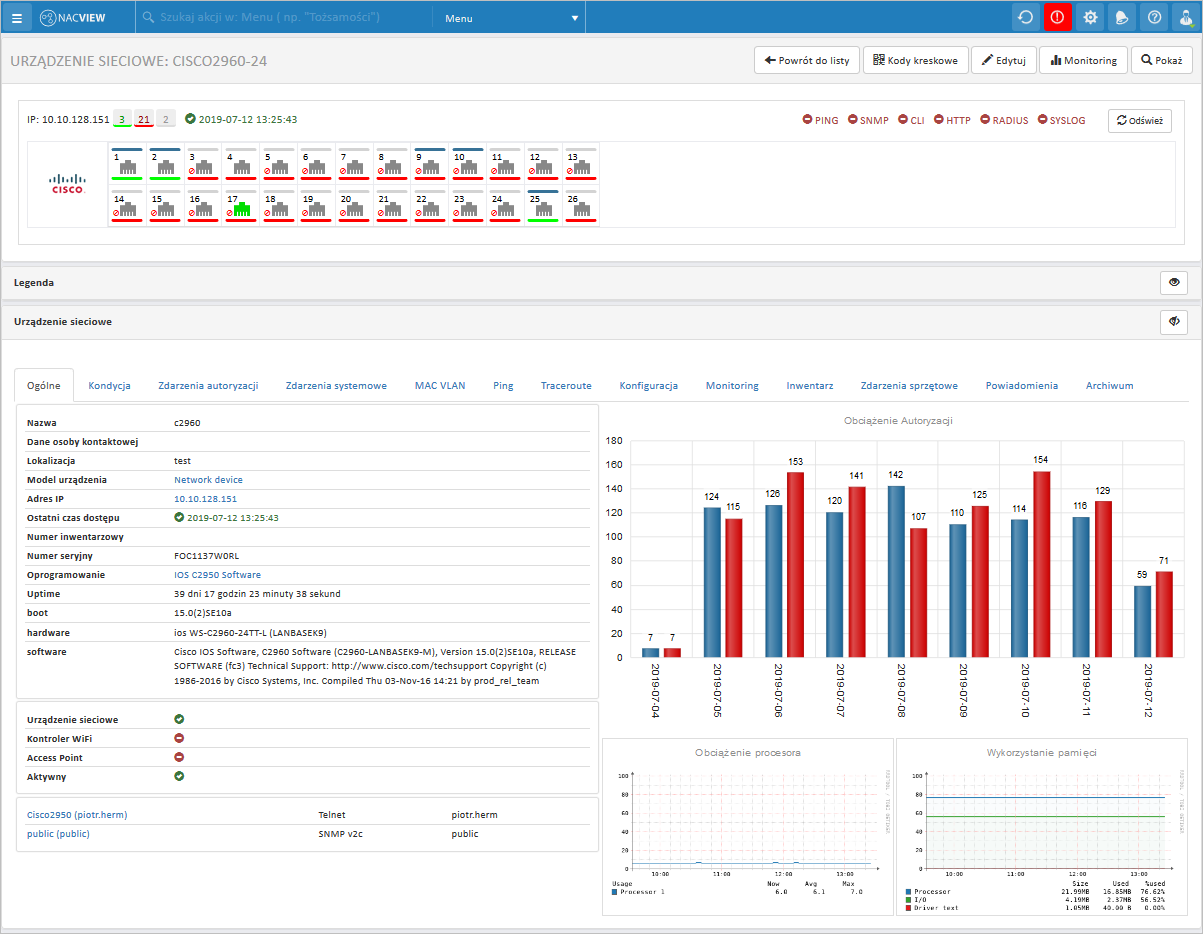Viewport: 1203px width, 934px height.
Task: Toggle the PING status indicator
Action: point(820,120)
